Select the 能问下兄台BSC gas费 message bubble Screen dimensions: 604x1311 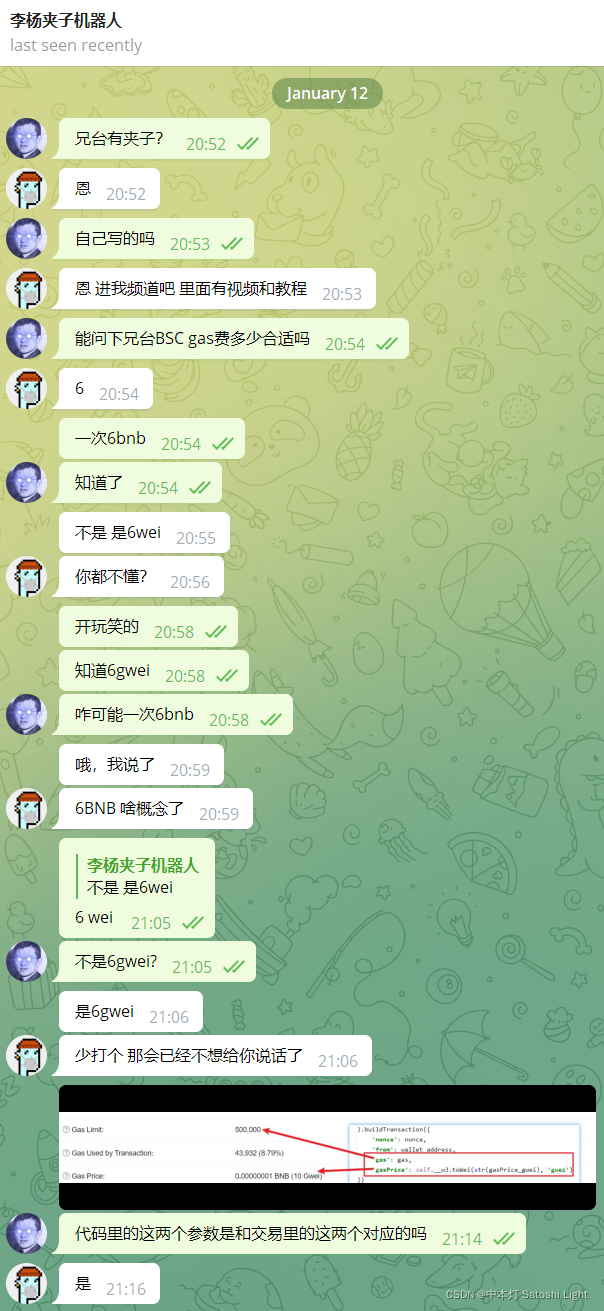[x=234, y=338]
